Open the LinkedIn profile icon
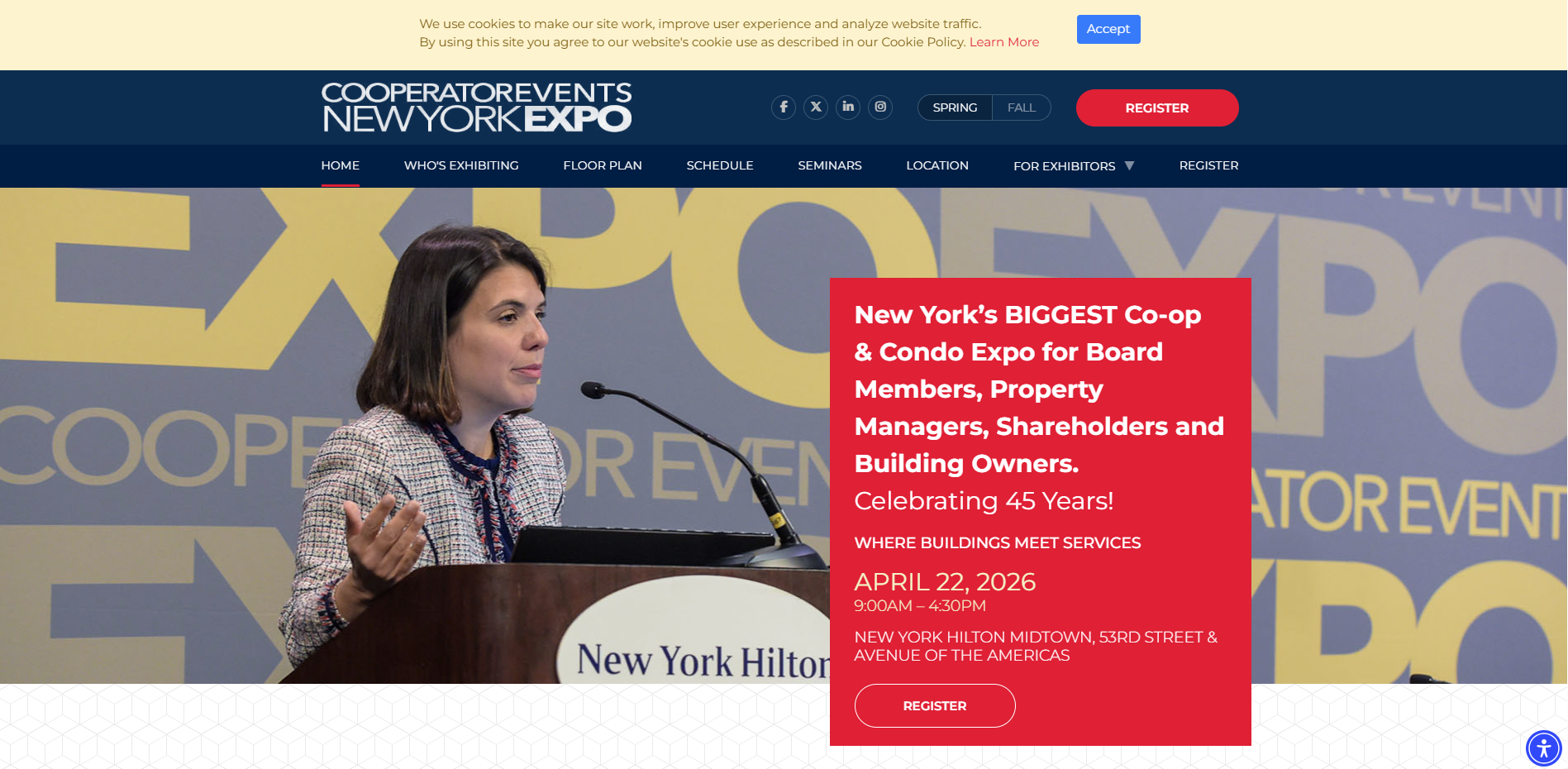The image size is (1568, 769). tap(847, 107)
